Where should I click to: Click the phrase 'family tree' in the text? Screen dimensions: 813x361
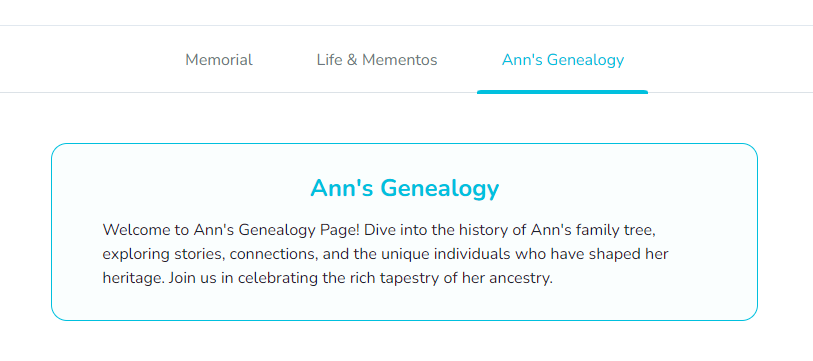coord(615,230)
